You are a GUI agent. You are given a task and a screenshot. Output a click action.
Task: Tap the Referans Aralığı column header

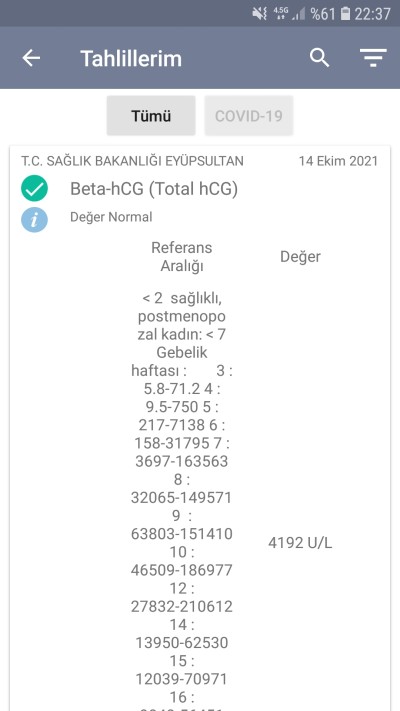[181, 257]
